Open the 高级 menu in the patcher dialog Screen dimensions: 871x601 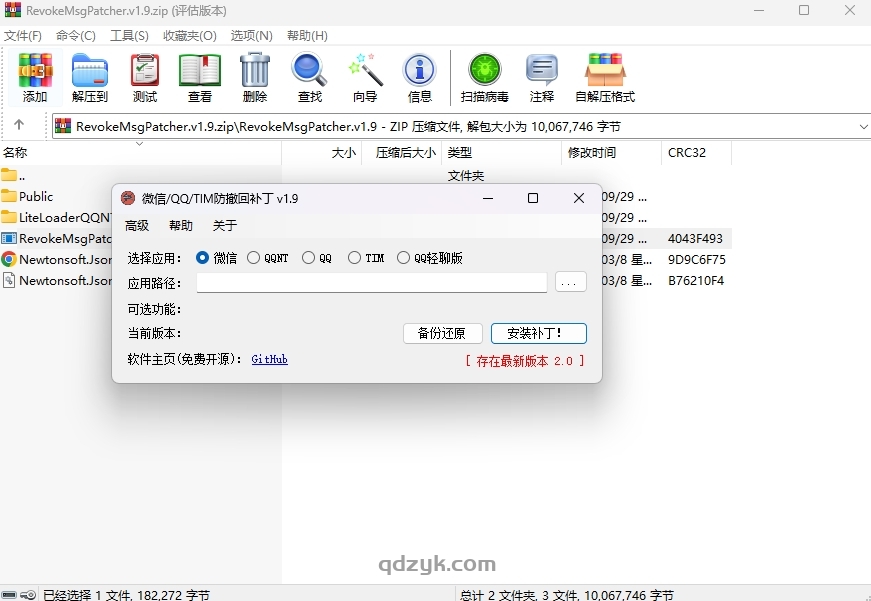click(x=137, y=225)
